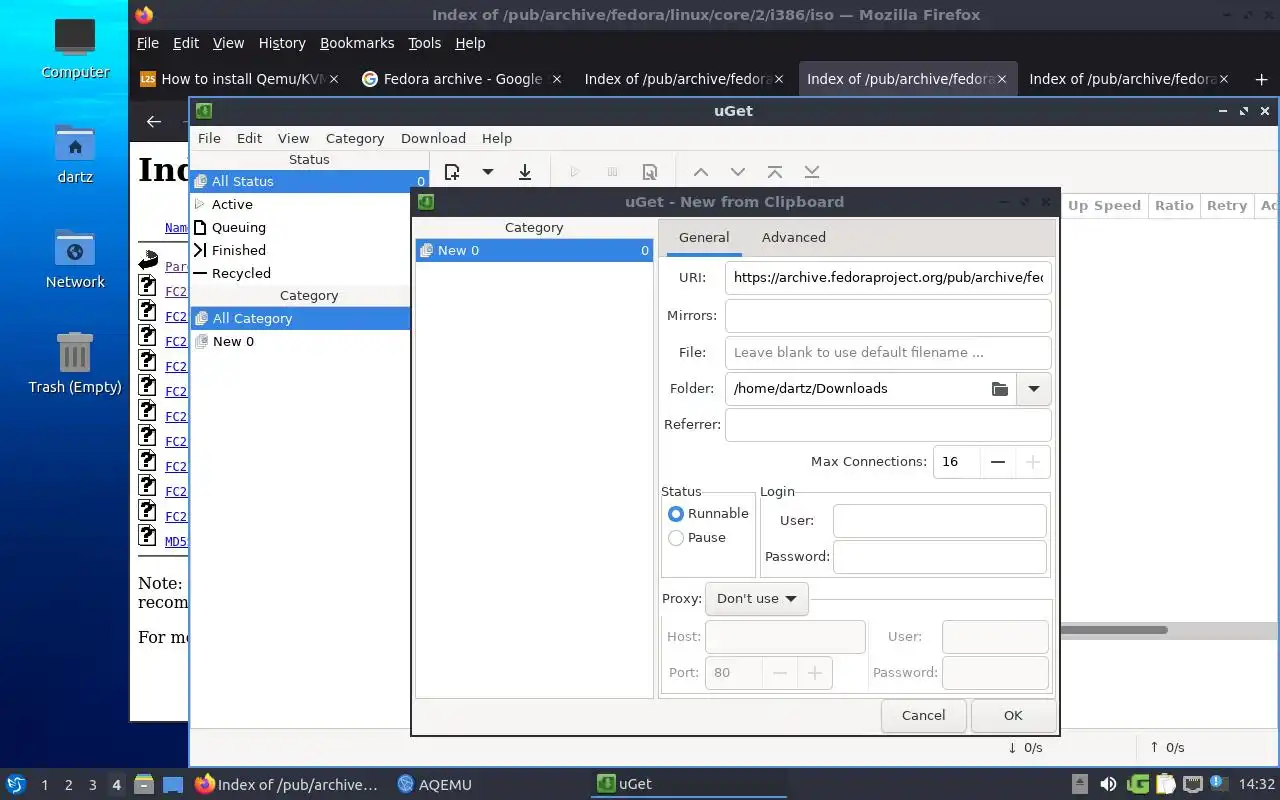The image size is (1280, 800).
Task: Open the uGet File menu
Action: pyautogui.click(x=209, y=139)
